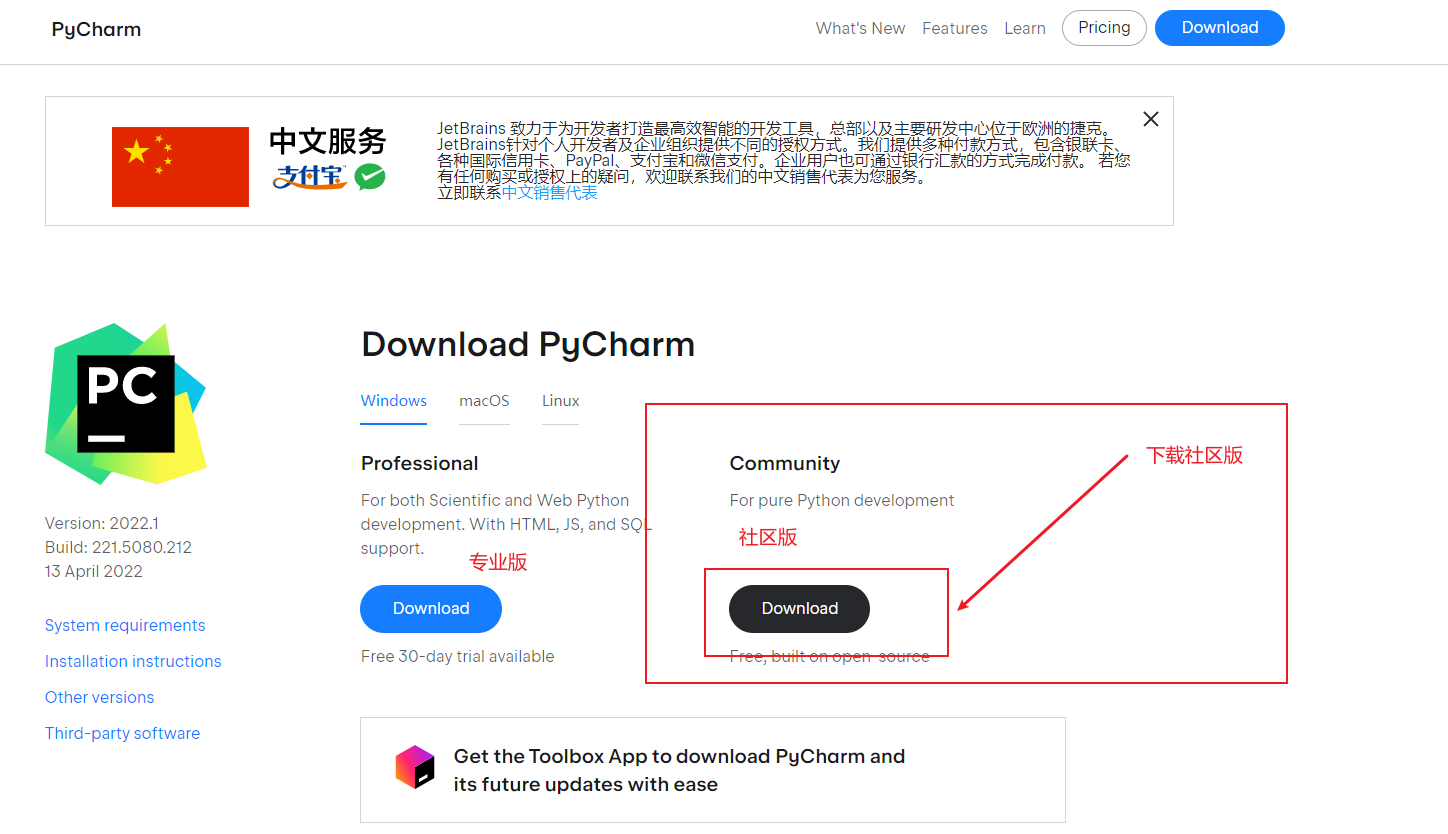Open the Other versions link
This screenshot has width=1448, height=834.
99,698
